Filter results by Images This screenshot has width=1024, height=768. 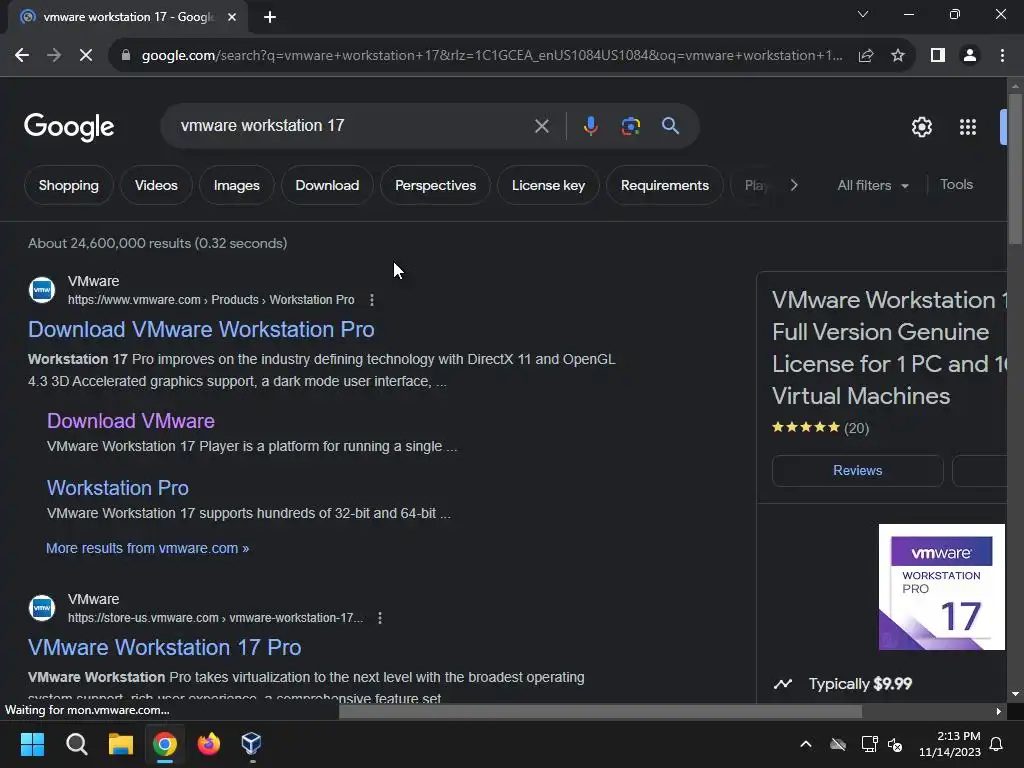click(236, 185)
